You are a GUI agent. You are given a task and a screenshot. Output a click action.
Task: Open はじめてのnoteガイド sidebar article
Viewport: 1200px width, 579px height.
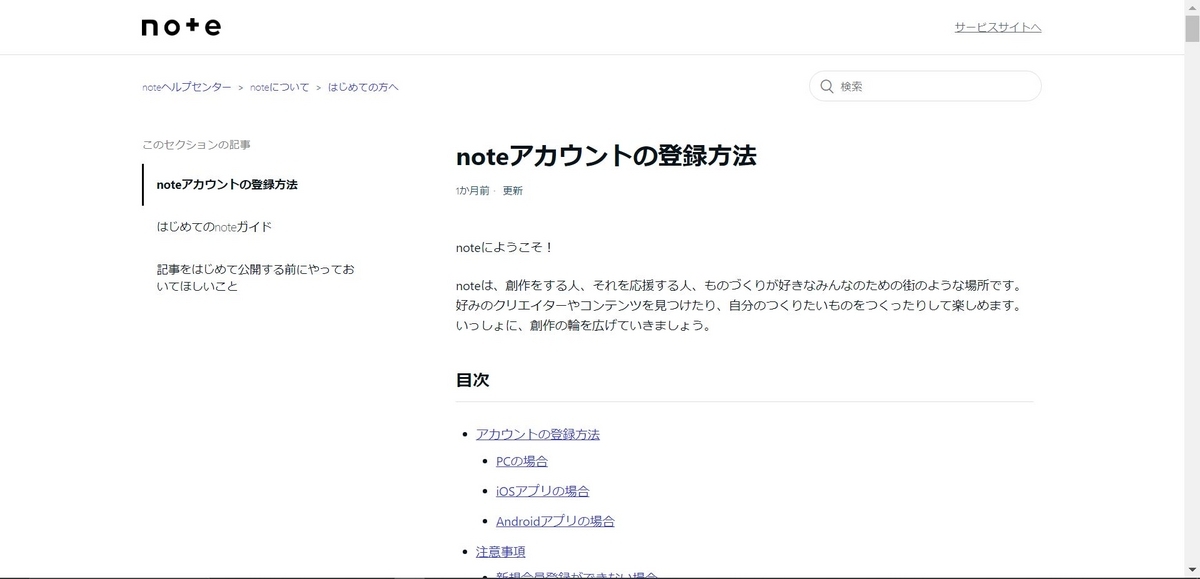tap(214, 227)
